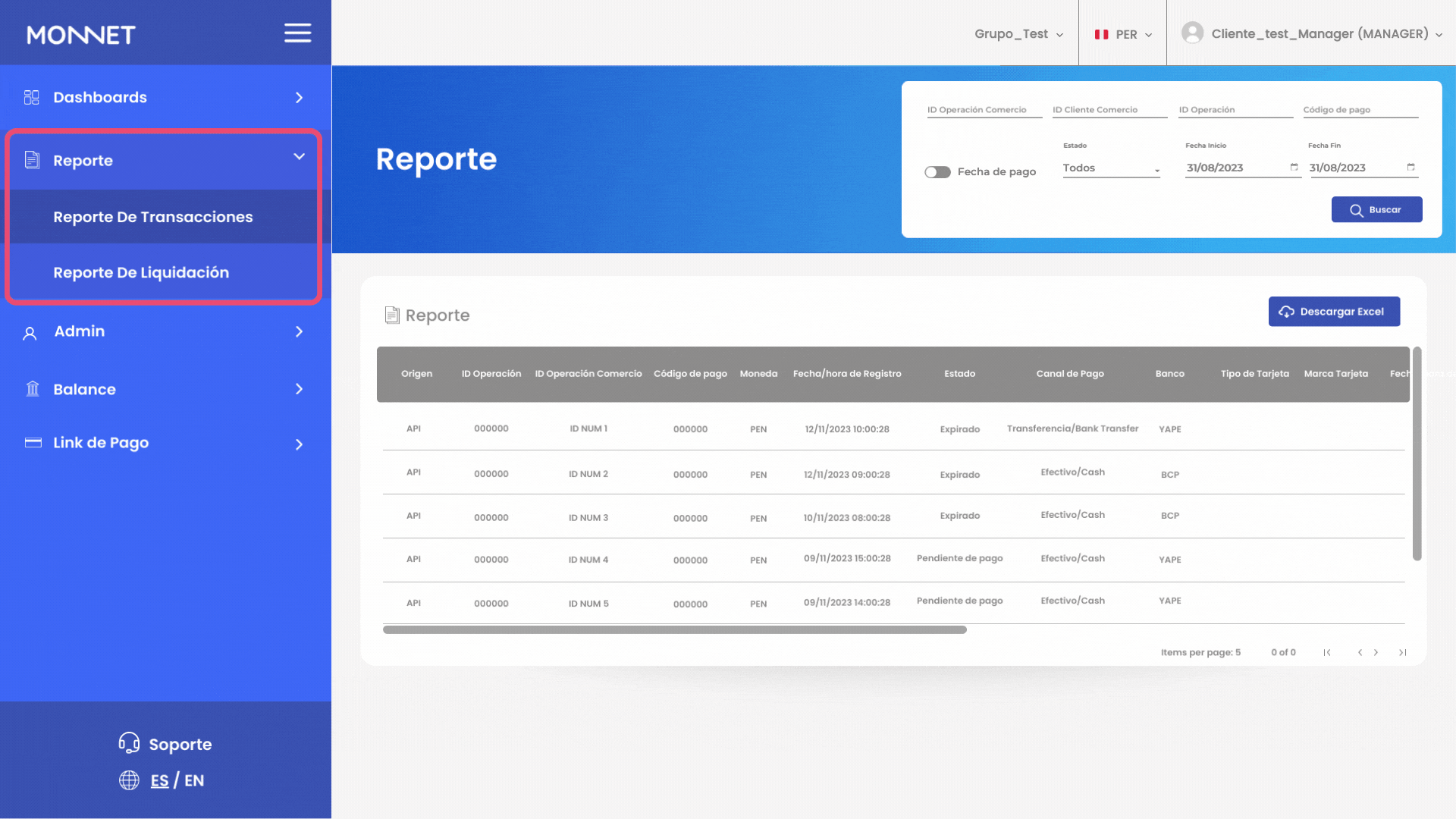1456x819 pixels.
Task: Jump to last page arrow
Action: tap(1403, 652)
